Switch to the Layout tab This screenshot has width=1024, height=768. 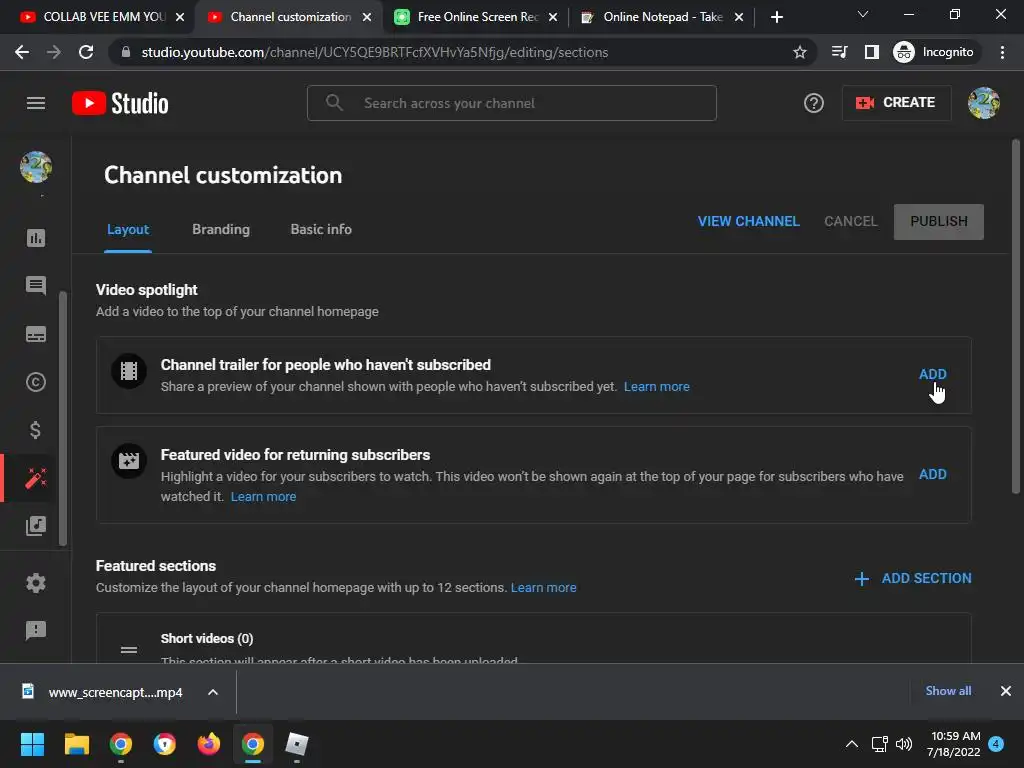click(x=128, y=229)
